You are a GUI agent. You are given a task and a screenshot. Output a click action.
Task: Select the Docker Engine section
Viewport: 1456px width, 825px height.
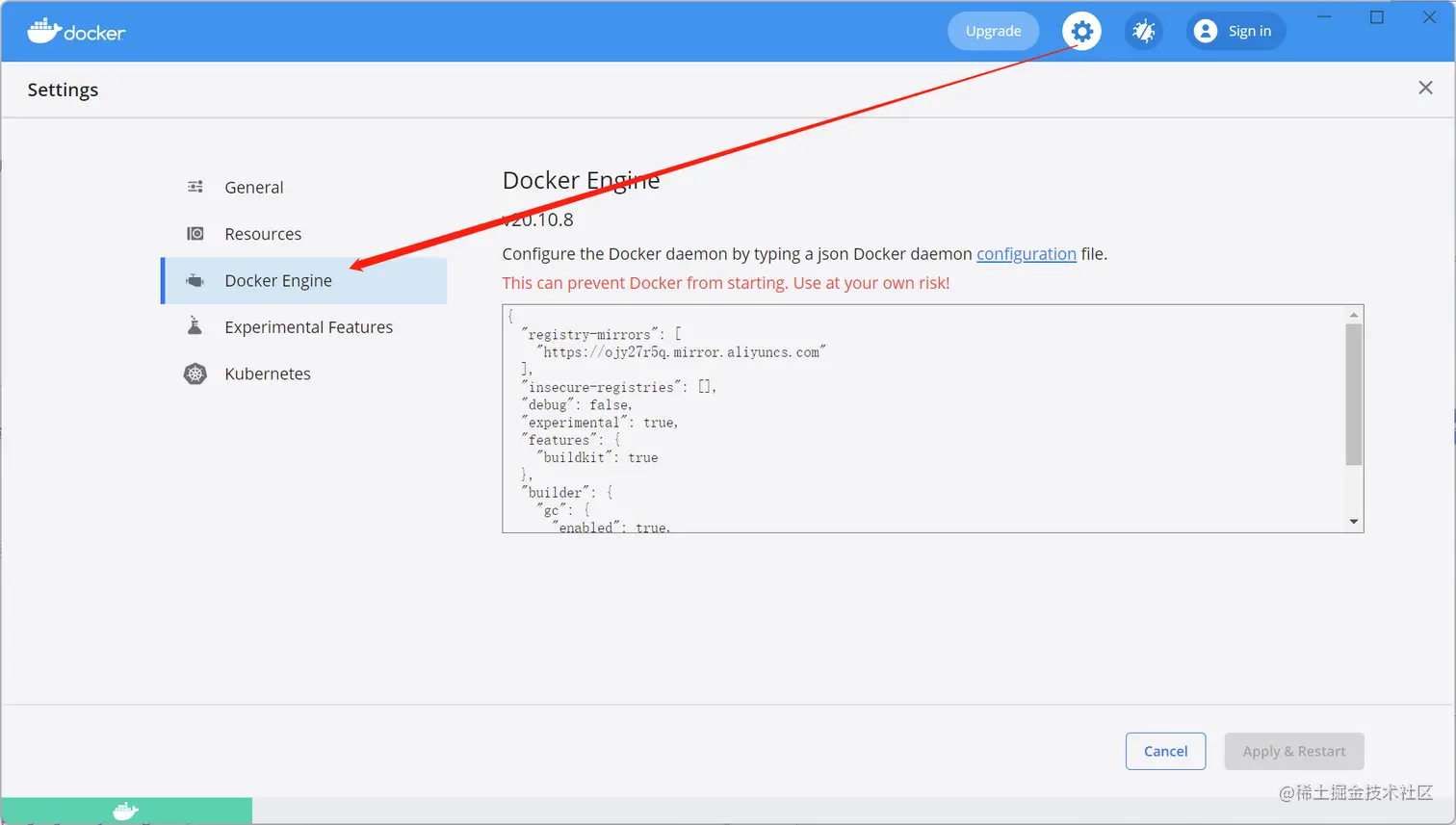303,280
